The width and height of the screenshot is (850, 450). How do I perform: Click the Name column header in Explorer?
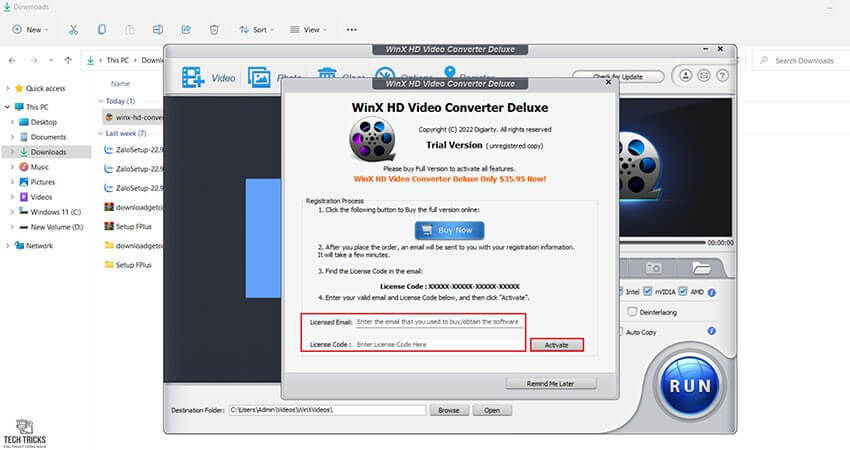pyautogui.click(x=120, y=83)
